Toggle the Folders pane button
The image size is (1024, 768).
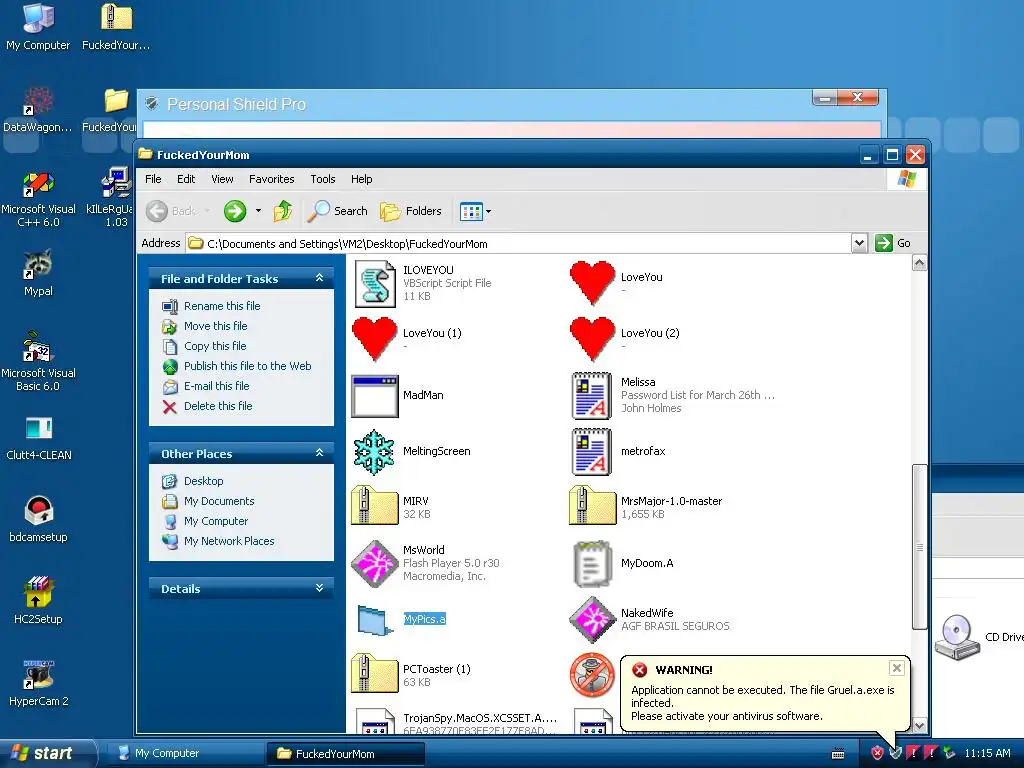[411, 211]
